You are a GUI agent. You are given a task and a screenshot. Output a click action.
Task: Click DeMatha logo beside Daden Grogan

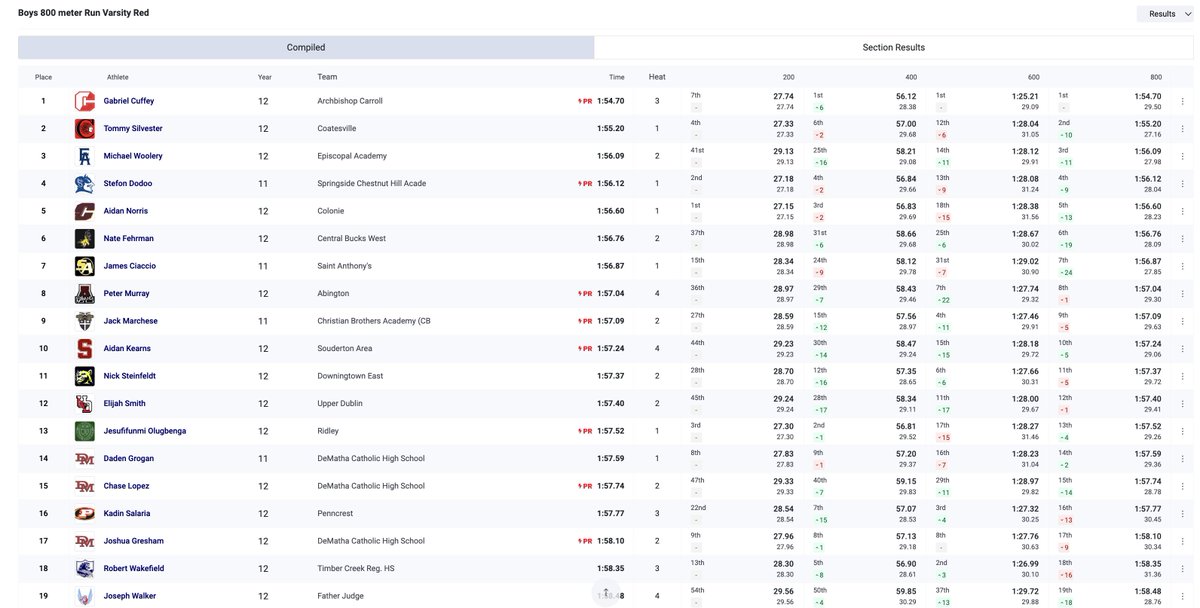coord(84,459)
